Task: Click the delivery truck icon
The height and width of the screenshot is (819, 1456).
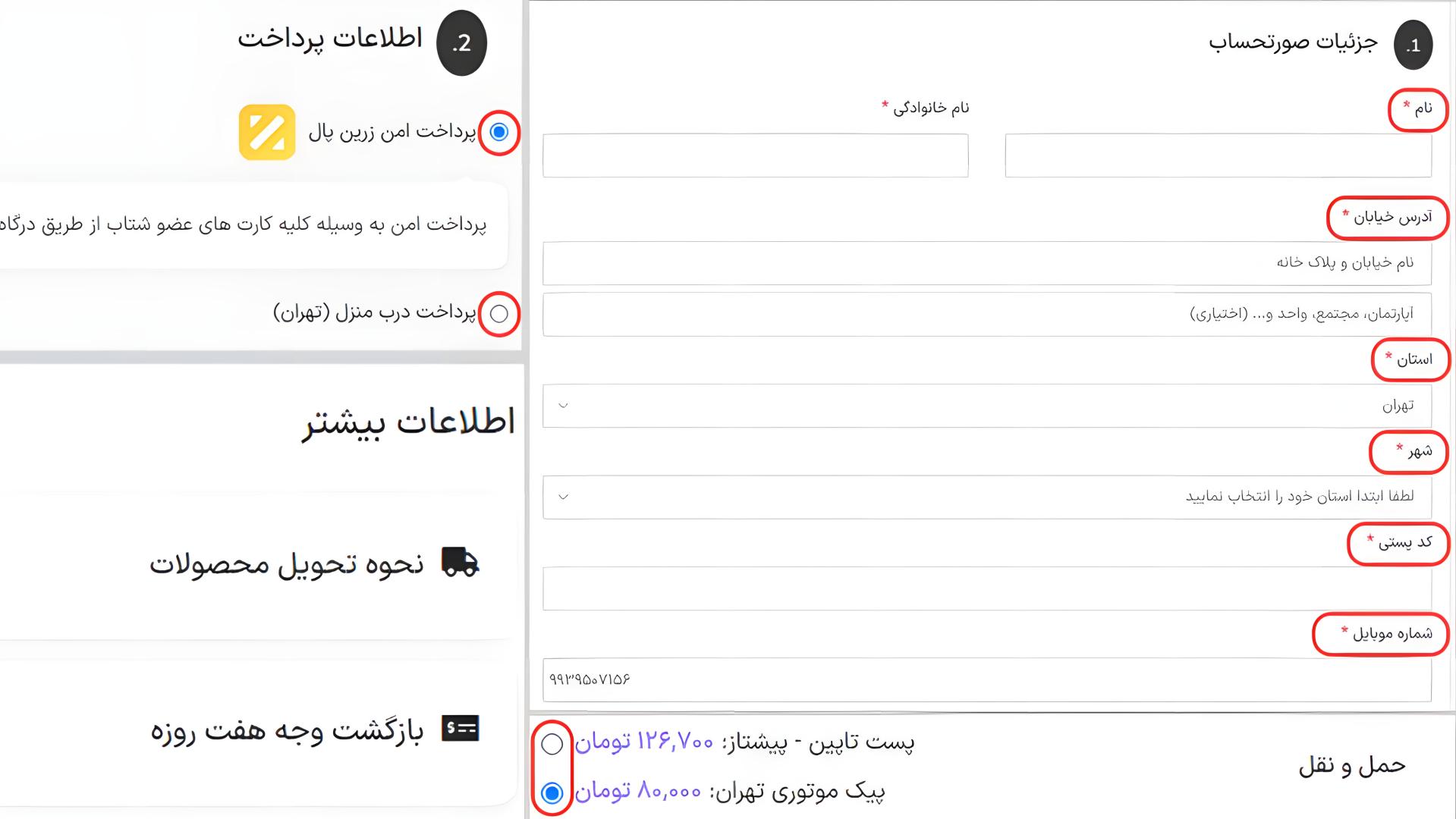Action: click(460, 563)
